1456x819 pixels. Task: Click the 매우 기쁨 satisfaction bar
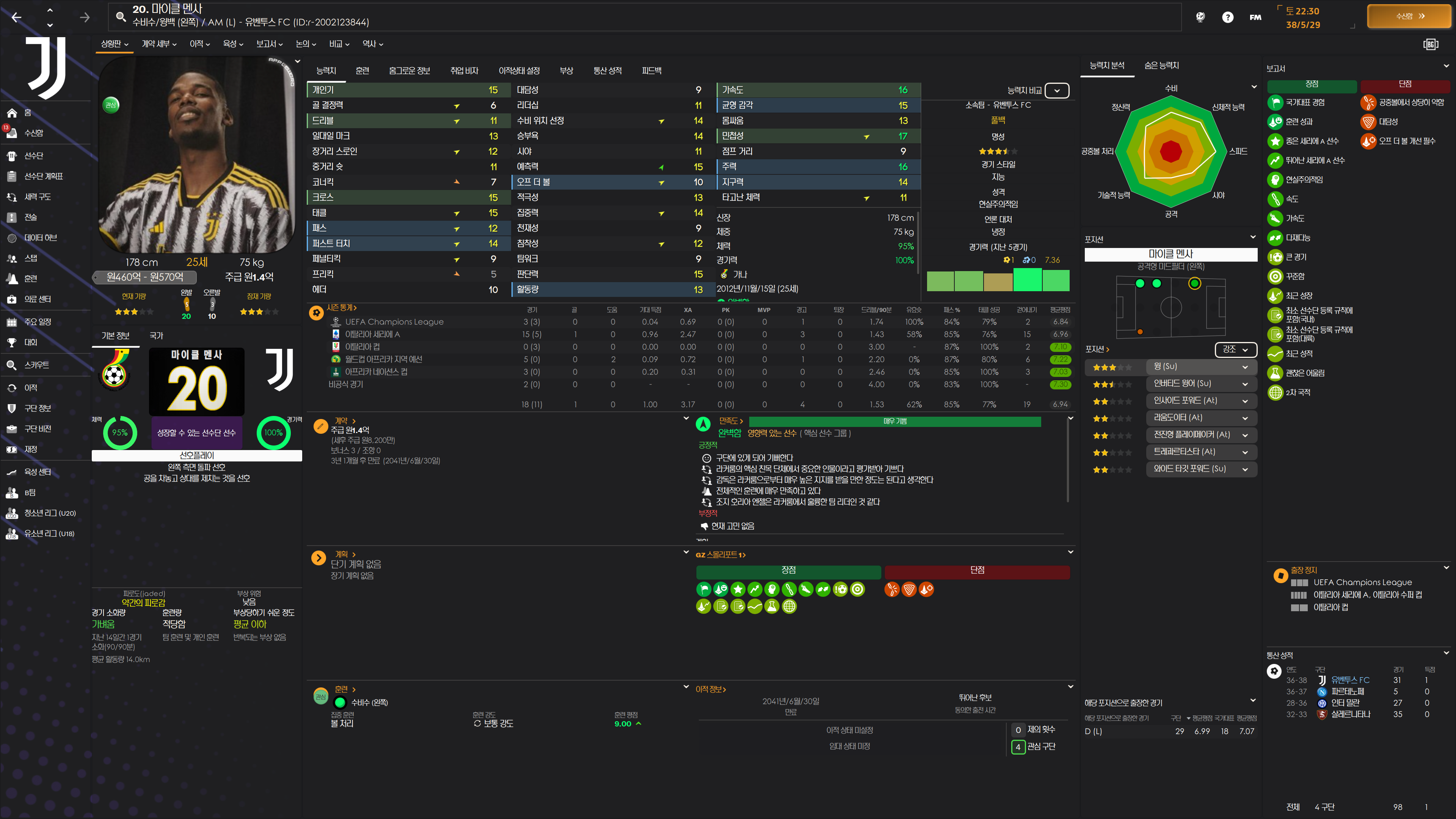[894, 422]
